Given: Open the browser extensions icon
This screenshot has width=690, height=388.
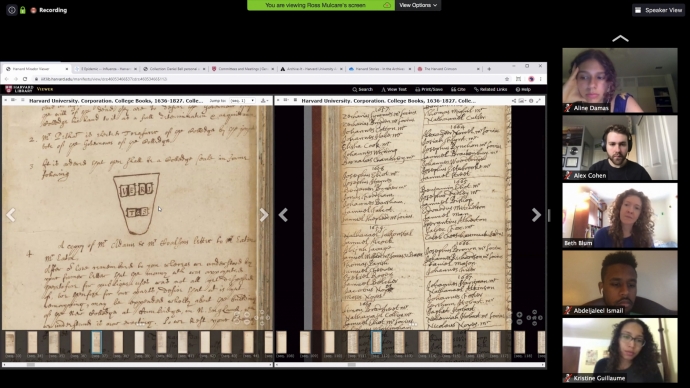Looking at the screenshot, I should click(518, 79).
